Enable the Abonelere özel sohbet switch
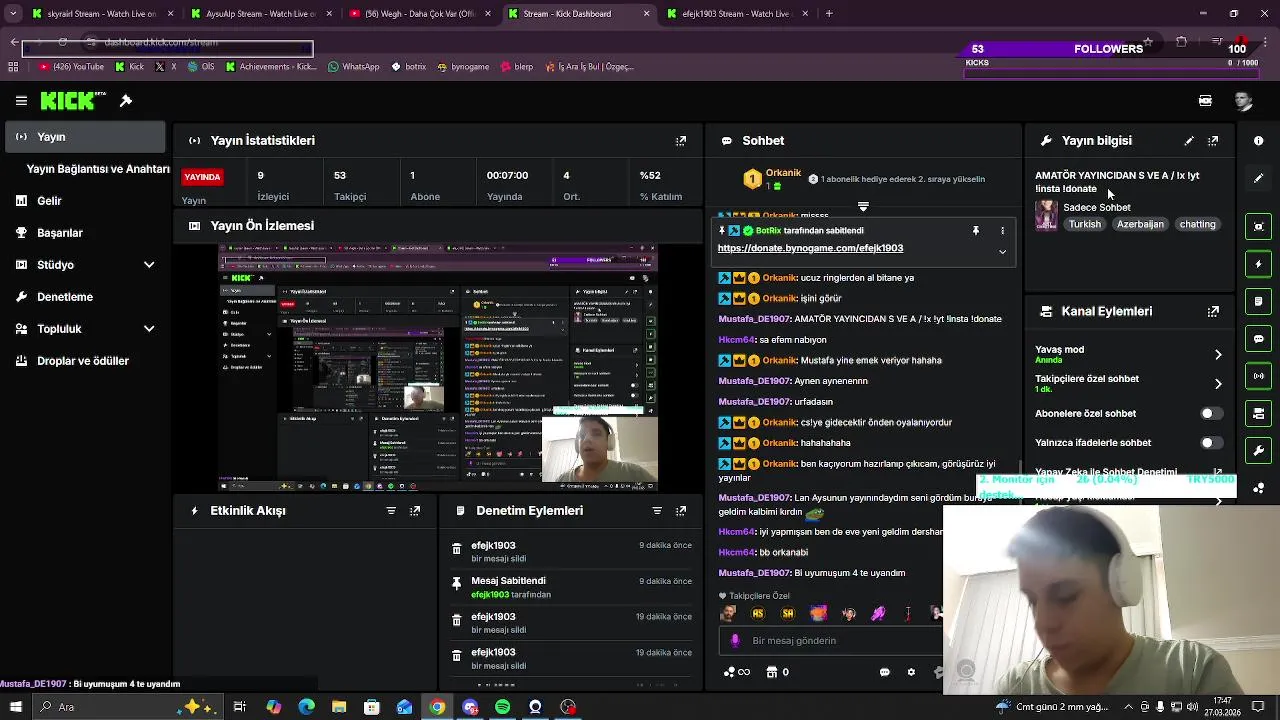1280x720 pixels. (1210, 414)
